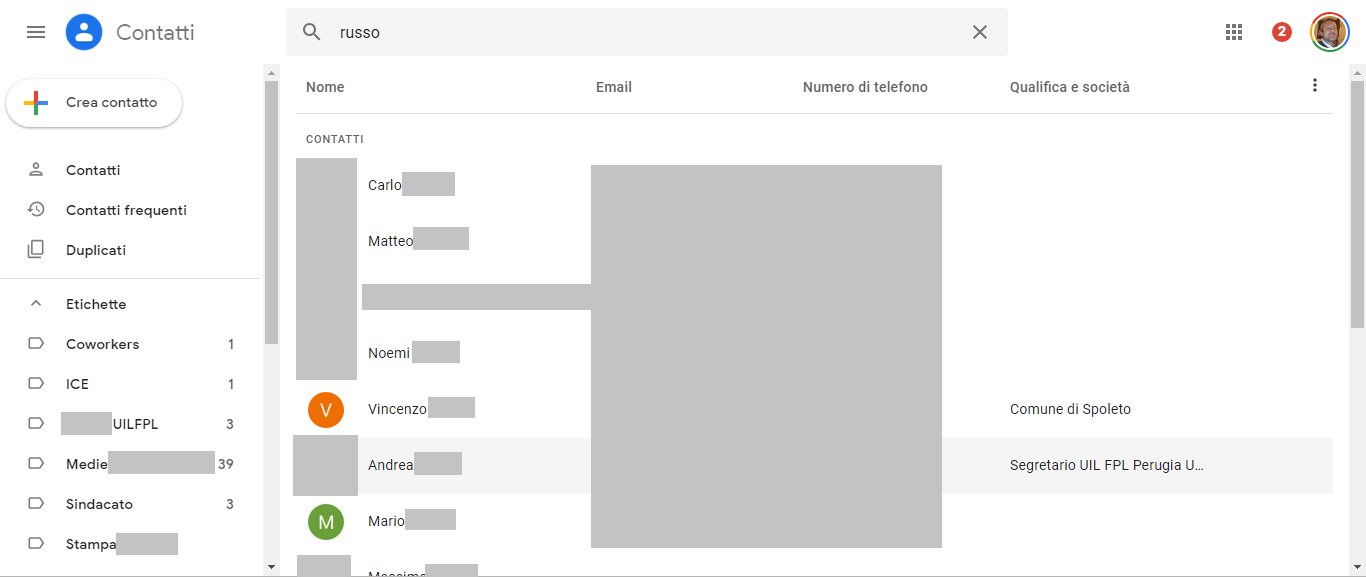Open the account profile picture menu
Screen dimensions: 1366x577
pos(1330,32)
